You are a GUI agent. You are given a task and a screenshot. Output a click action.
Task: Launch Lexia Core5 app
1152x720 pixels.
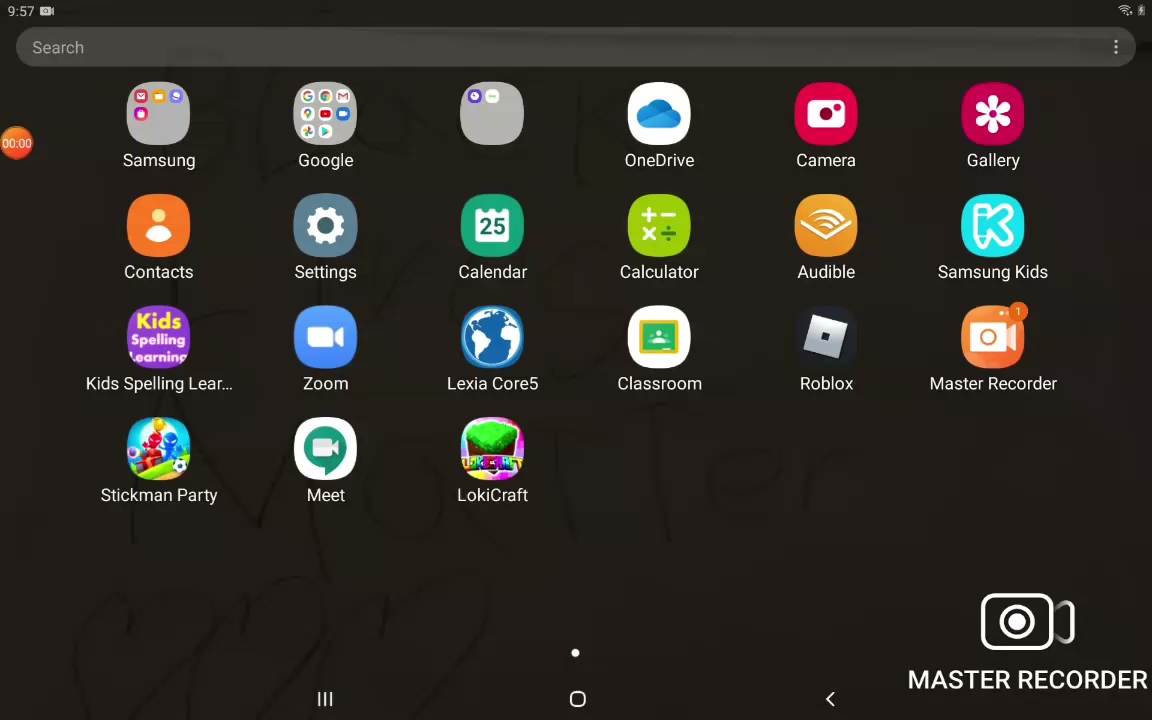[x=492, y=339]
